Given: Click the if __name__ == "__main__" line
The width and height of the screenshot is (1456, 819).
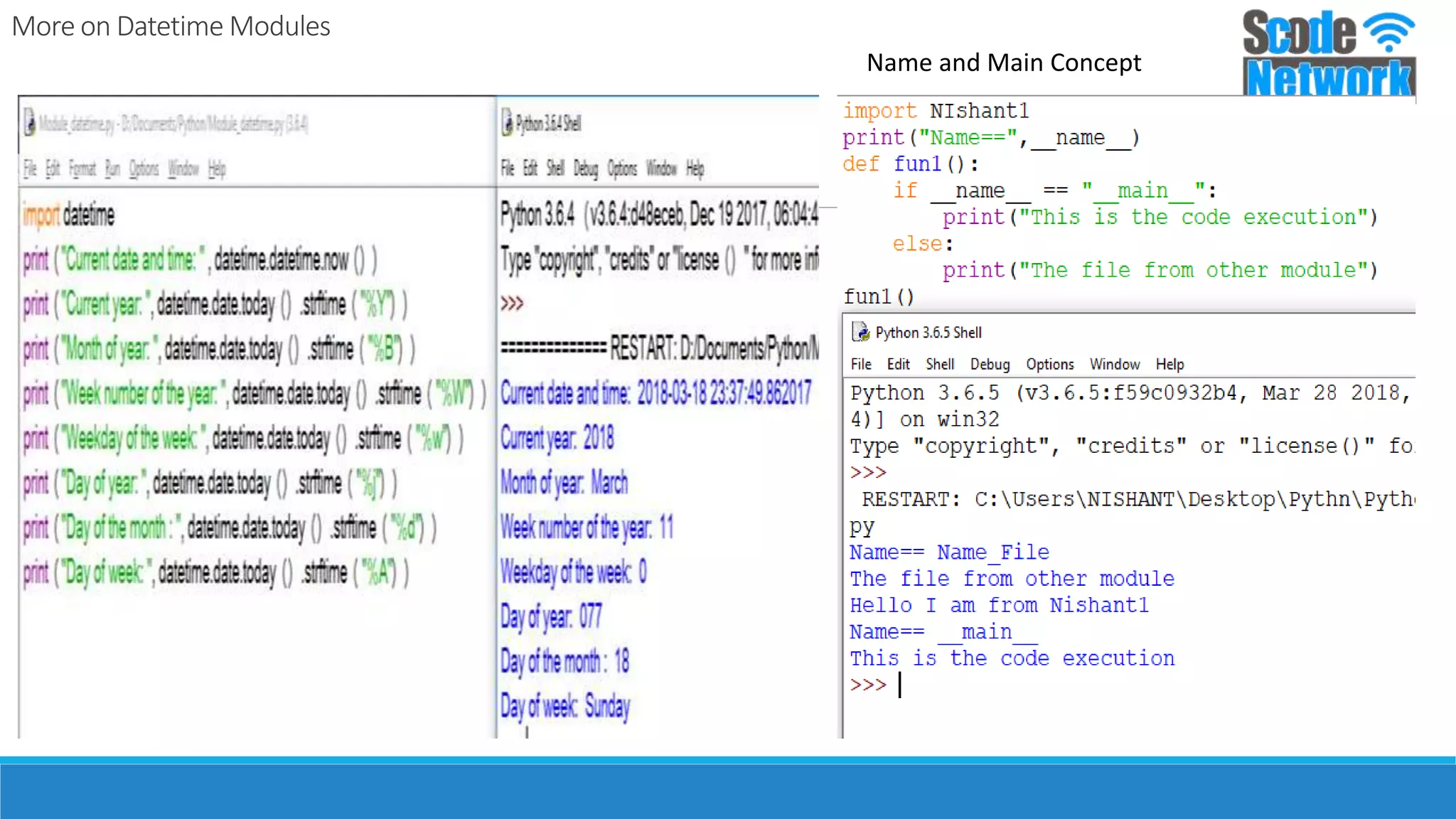Looking at the screenshot, I should 1055,191.
